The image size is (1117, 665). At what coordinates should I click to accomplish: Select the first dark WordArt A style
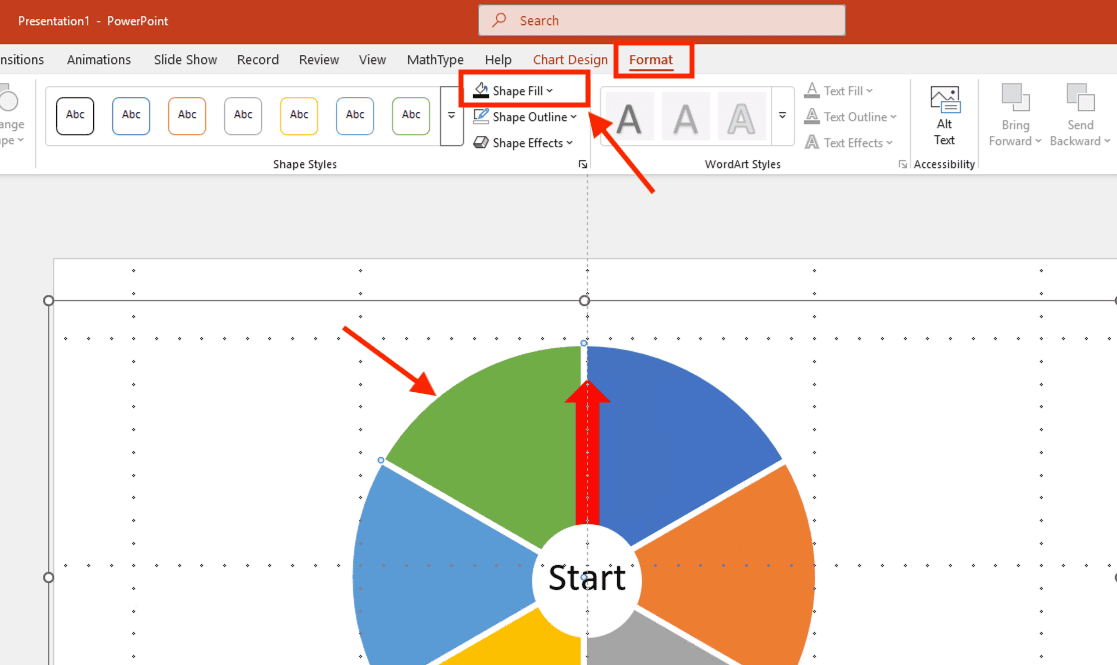(x=629, y=117)
